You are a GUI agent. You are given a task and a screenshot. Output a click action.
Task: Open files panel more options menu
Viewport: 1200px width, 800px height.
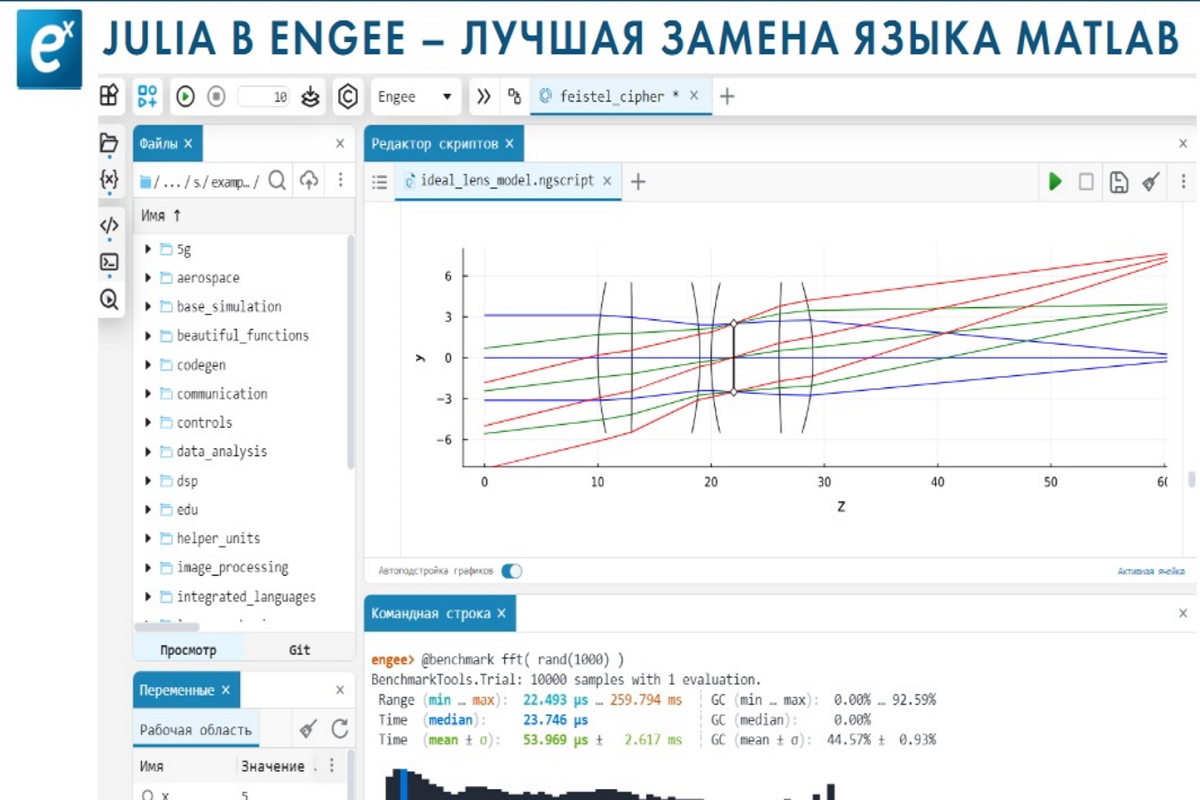340,180
